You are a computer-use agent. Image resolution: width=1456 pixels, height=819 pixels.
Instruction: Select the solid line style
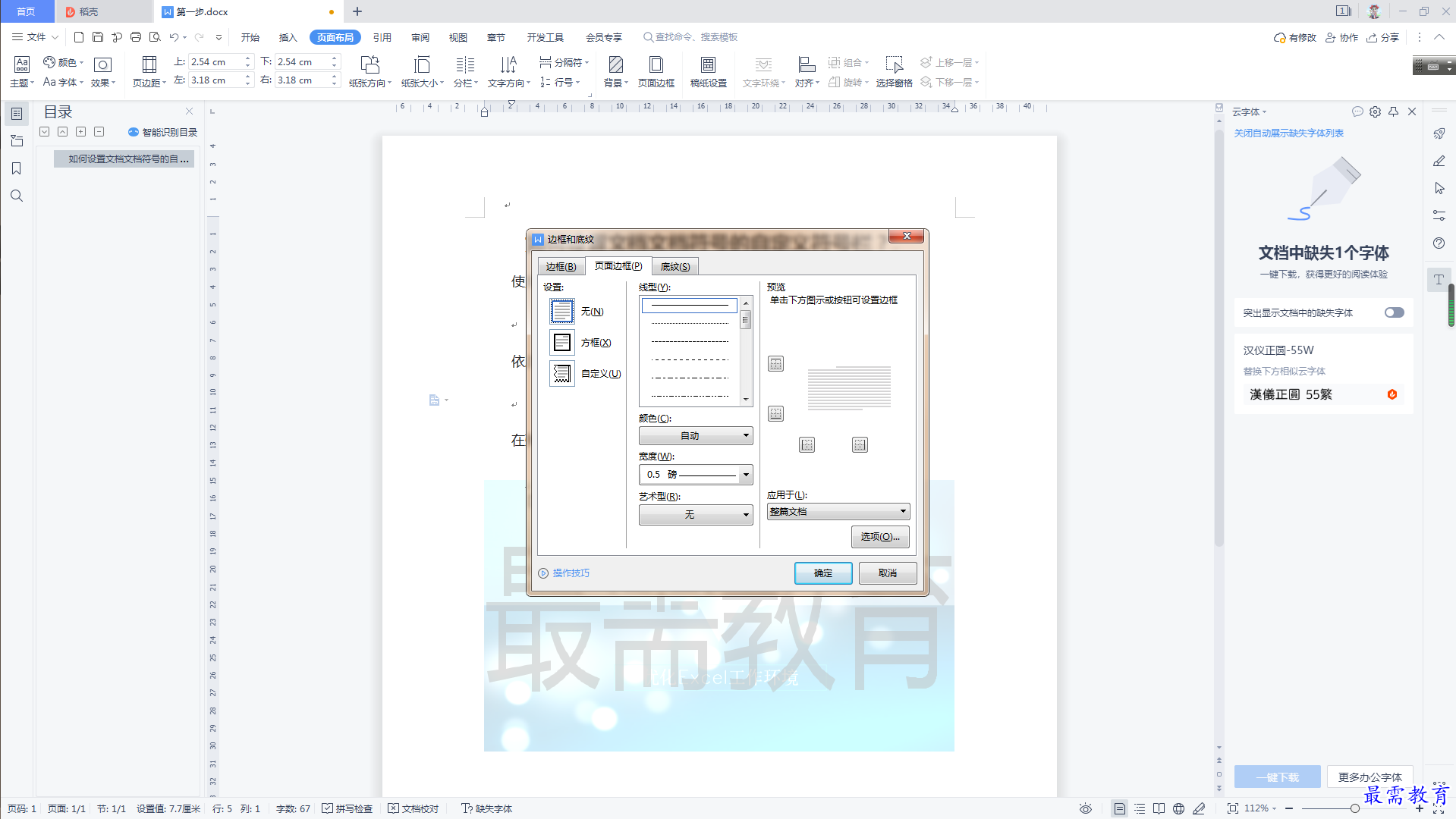pyautogui.click(x=689, y=306)
